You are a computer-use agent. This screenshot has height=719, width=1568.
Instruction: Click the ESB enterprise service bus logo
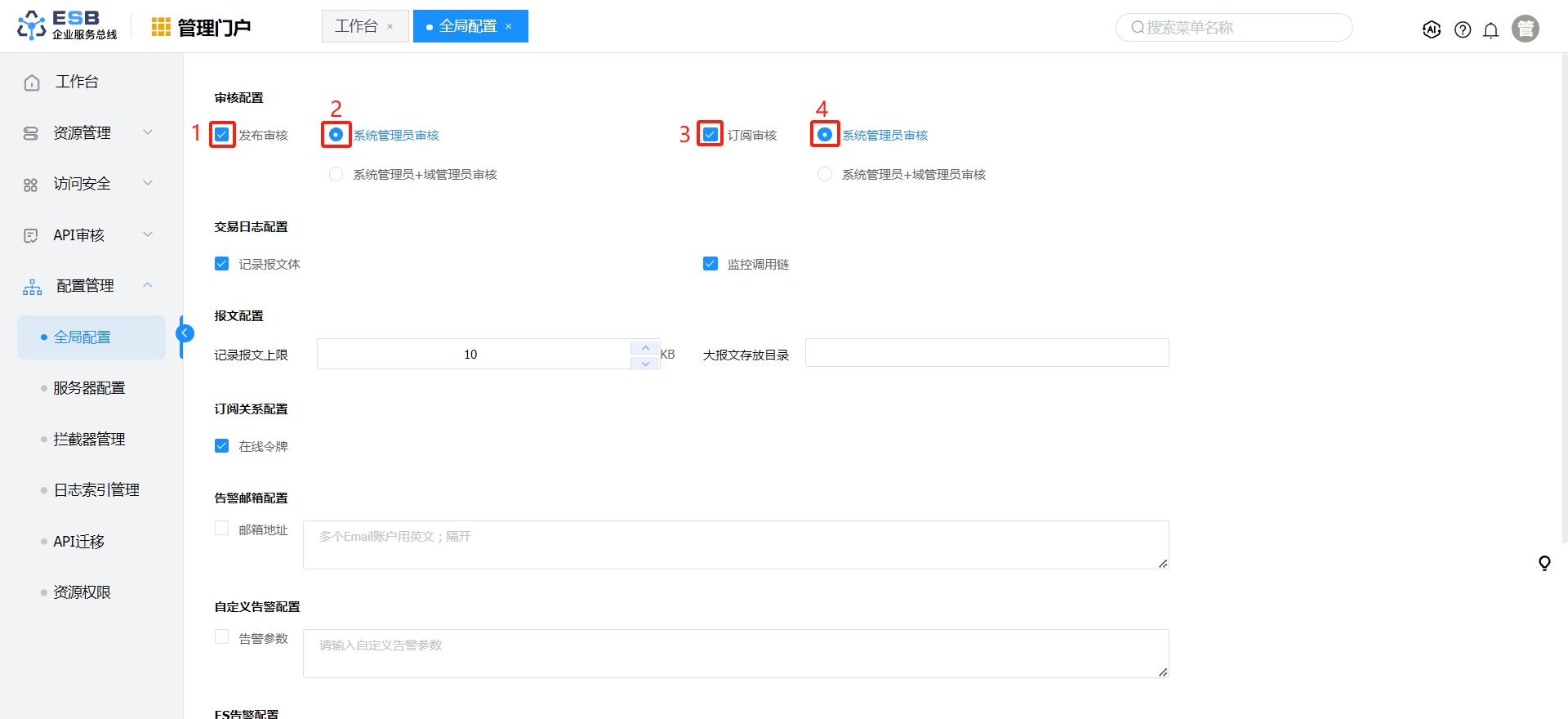point(67,25)
